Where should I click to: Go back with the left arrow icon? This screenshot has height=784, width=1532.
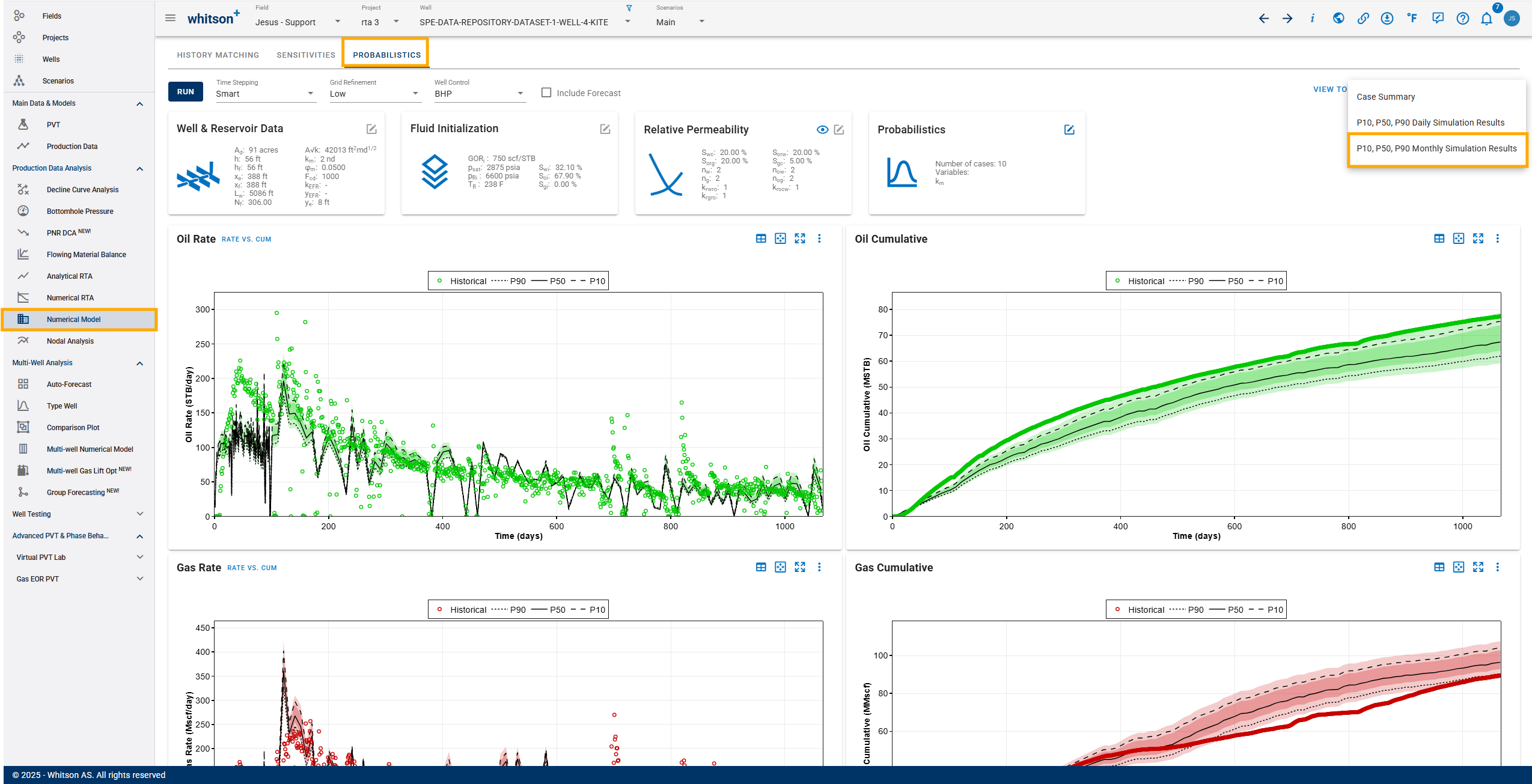pyautogui.click(x=1264, y=19)
